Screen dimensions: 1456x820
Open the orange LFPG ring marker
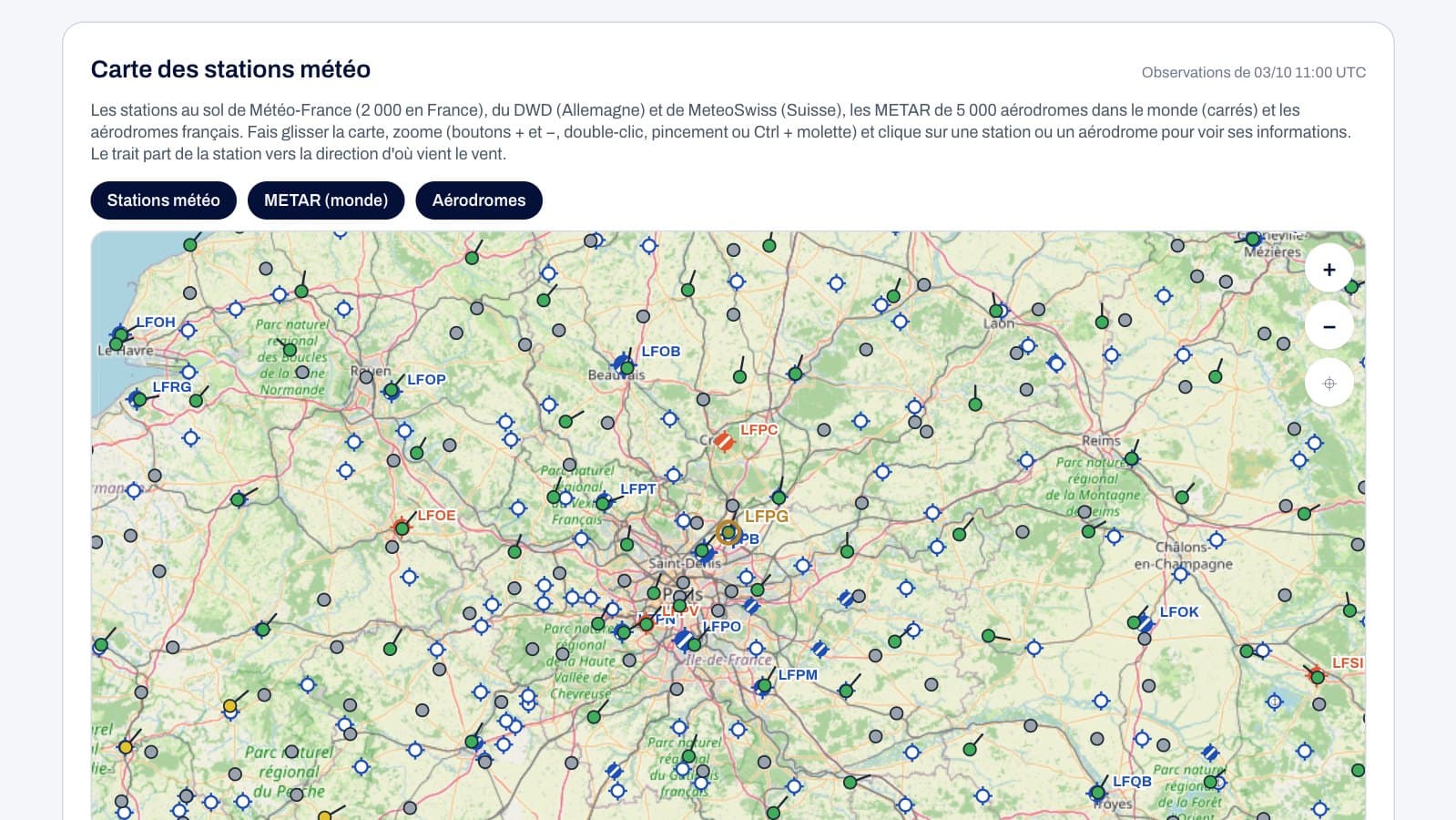point(728,532)
